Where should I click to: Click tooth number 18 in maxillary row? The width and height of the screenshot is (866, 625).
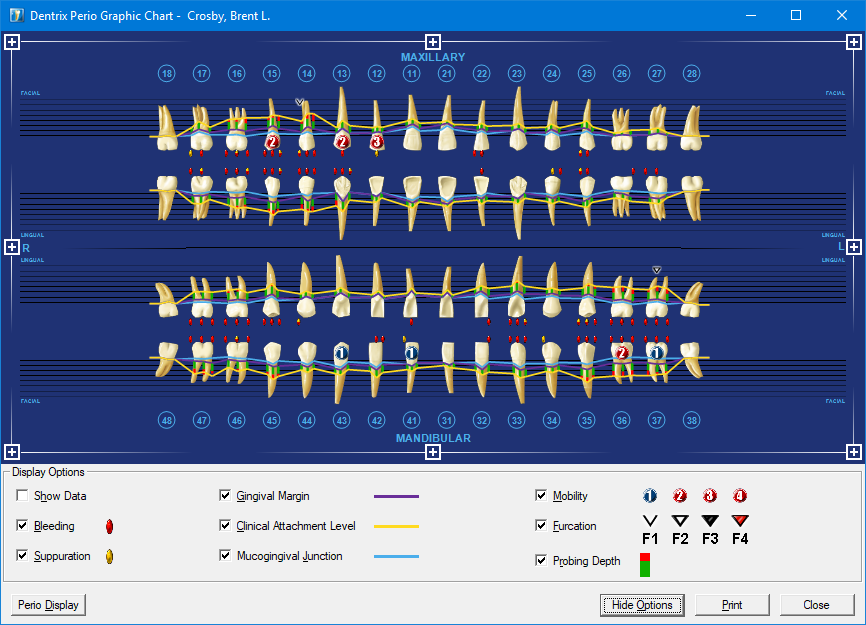pyautogui.click(x=166, y=74)
